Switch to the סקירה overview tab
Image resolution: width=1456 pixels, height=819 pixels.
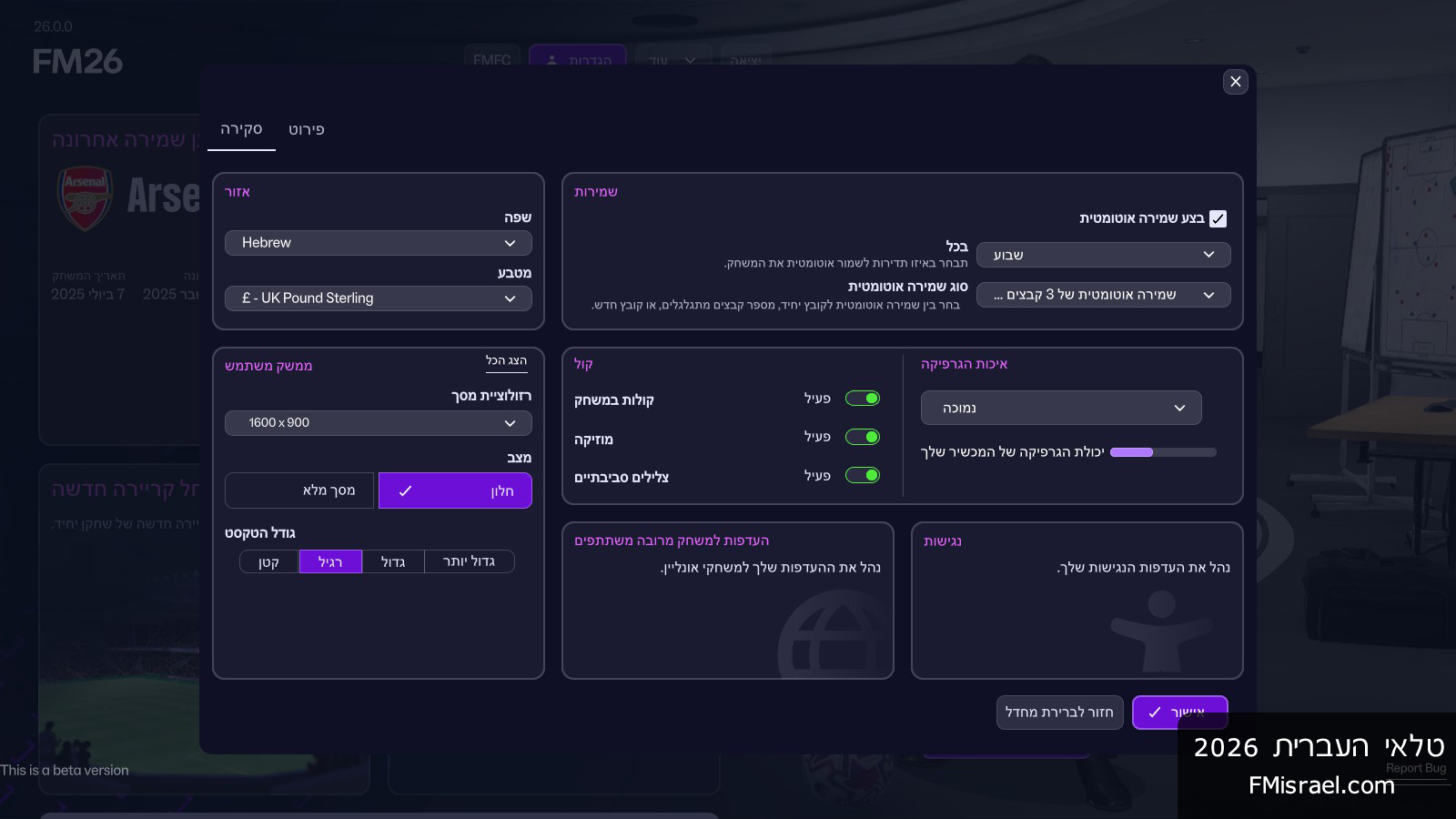pyautogui.click(x=241, y=129)
